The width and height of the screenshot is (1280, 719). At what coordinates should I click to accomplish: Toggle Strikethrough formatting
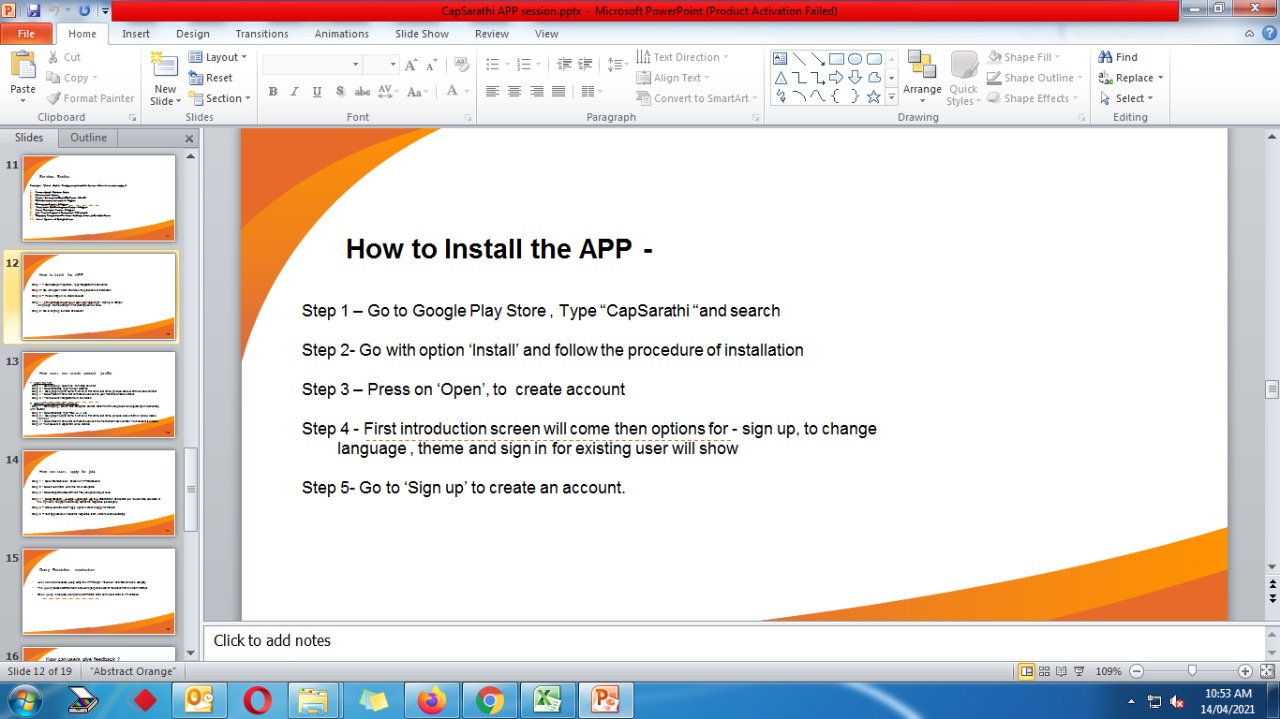click(362, 91)
